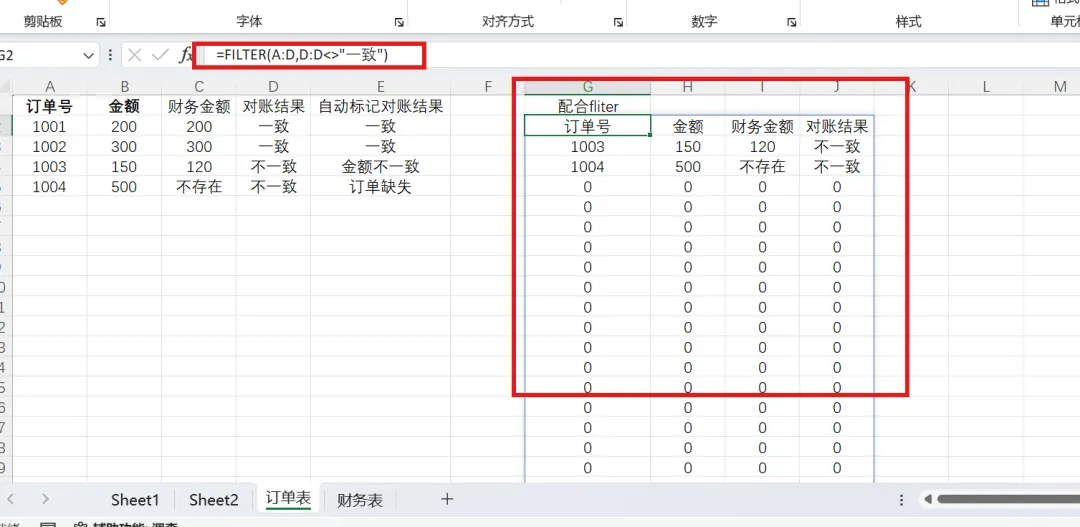Click the horizontal scrollbar left arrow

click(928, 499)
